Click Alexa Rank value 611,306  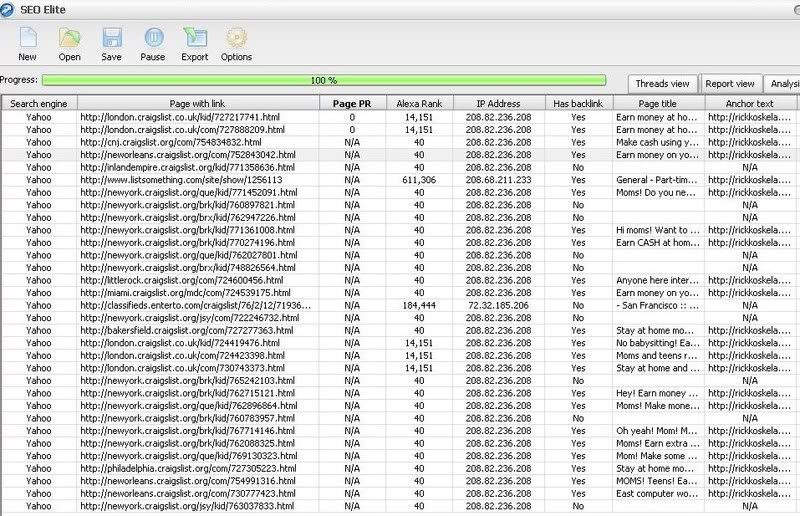click(x=419, y=180)
